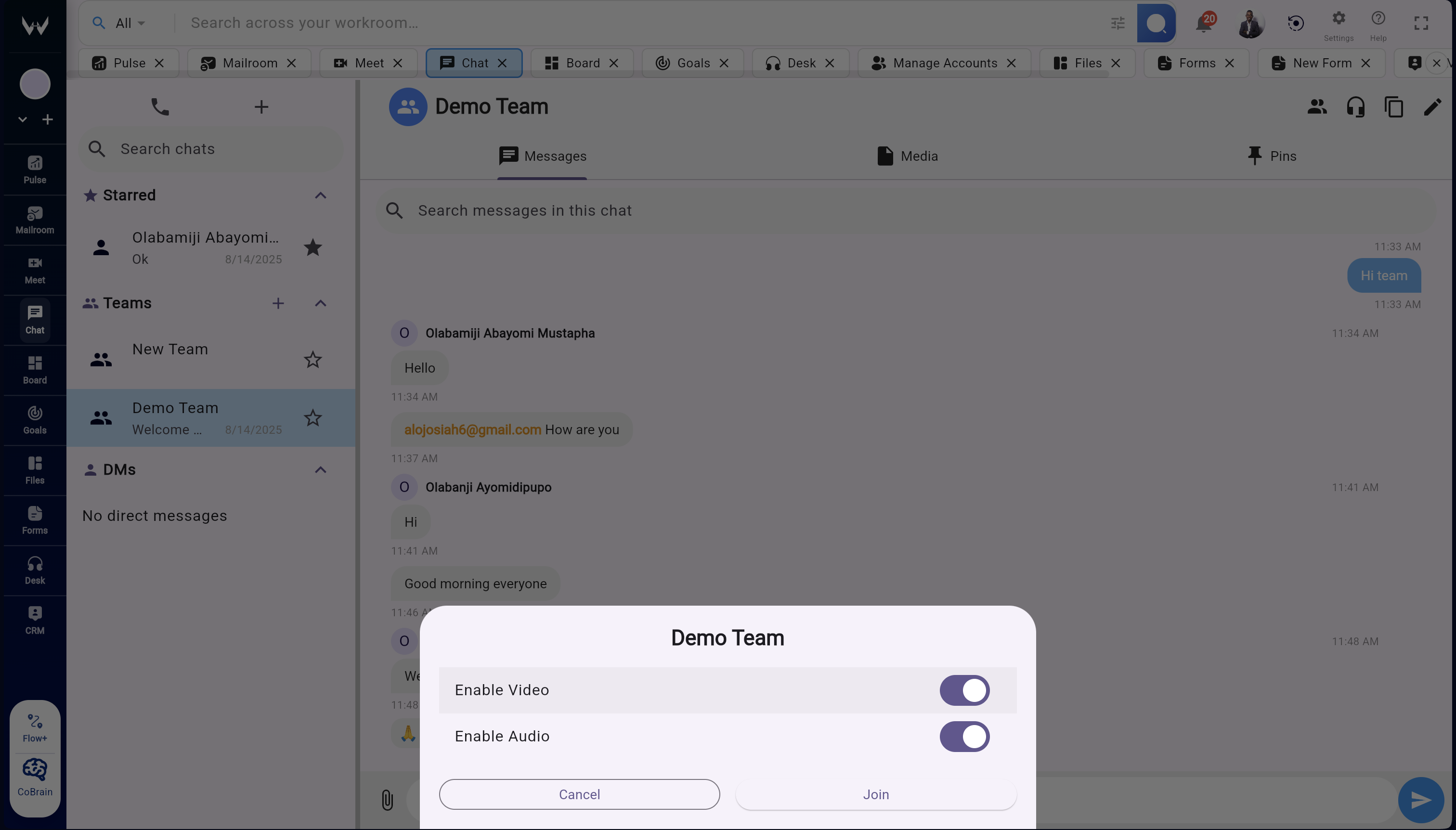Select the Mailroom icon in sidebar
The width and height of the screenshot is (1456, 830).
(x=34, y=220)
